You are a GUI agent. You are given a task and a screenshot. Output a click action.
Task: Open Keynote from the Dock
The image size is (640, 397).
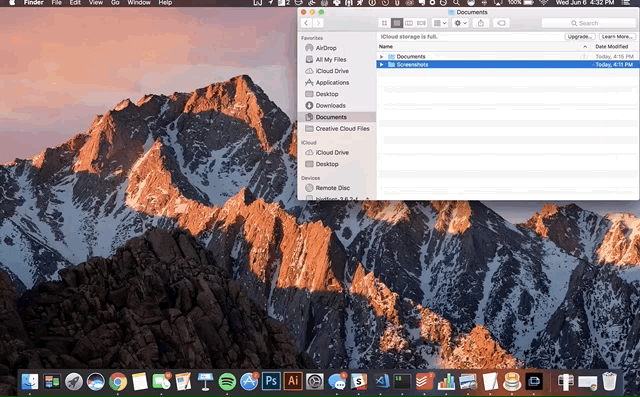pyautogui.click(x=205, y=382)
